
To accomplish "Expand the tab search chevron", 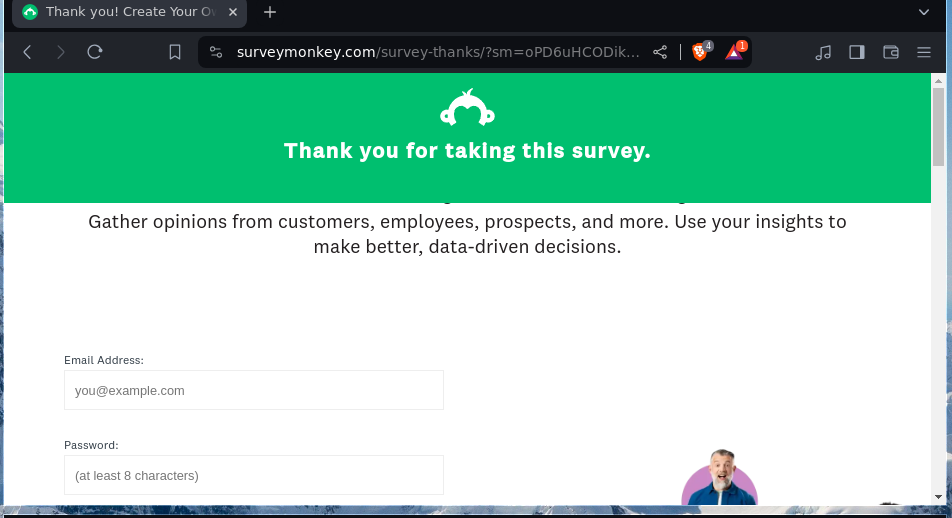I will click(924, 12).
